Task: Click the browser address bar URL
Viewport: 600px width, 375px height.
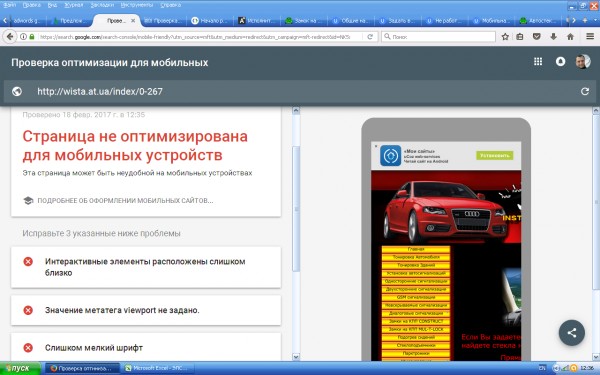Action: tap(195, 37)
